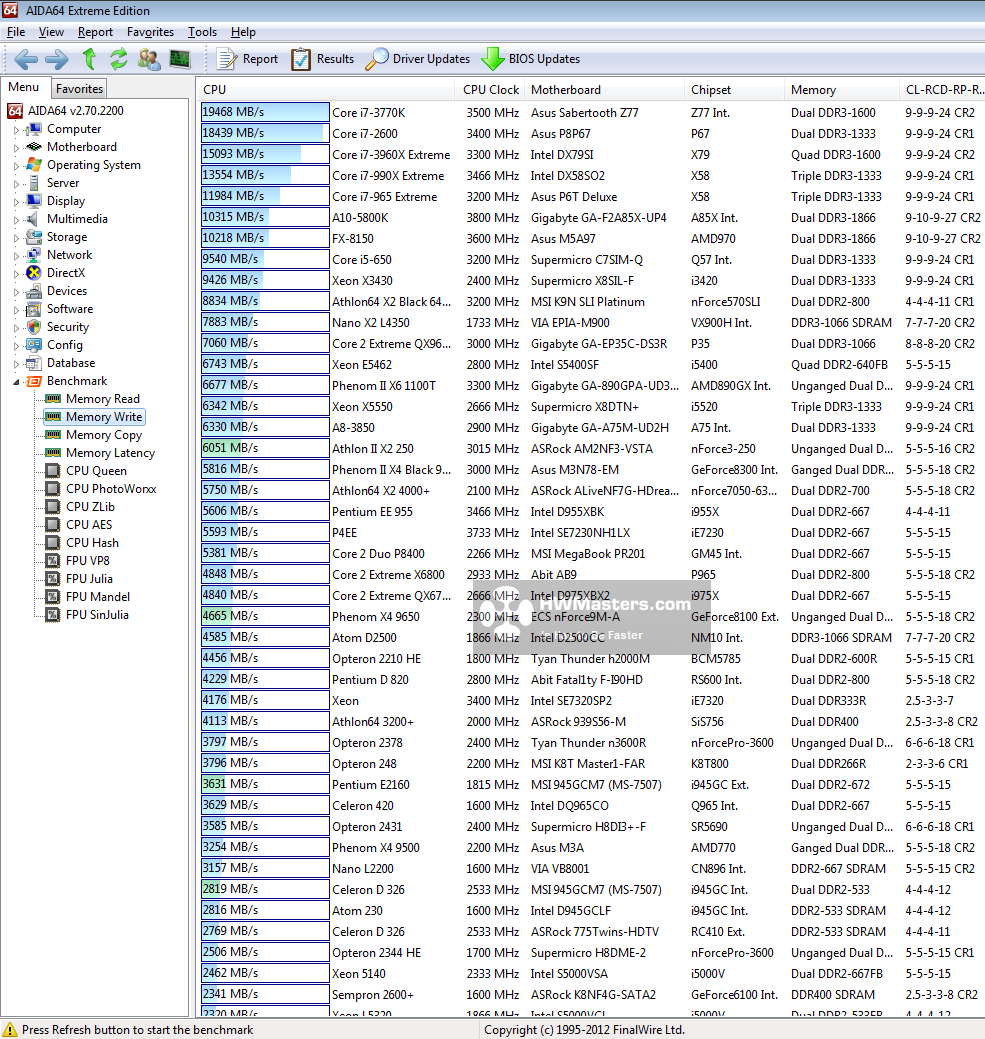Click the Config icon in the tree

pyautogui.click(x=34, y=345)
